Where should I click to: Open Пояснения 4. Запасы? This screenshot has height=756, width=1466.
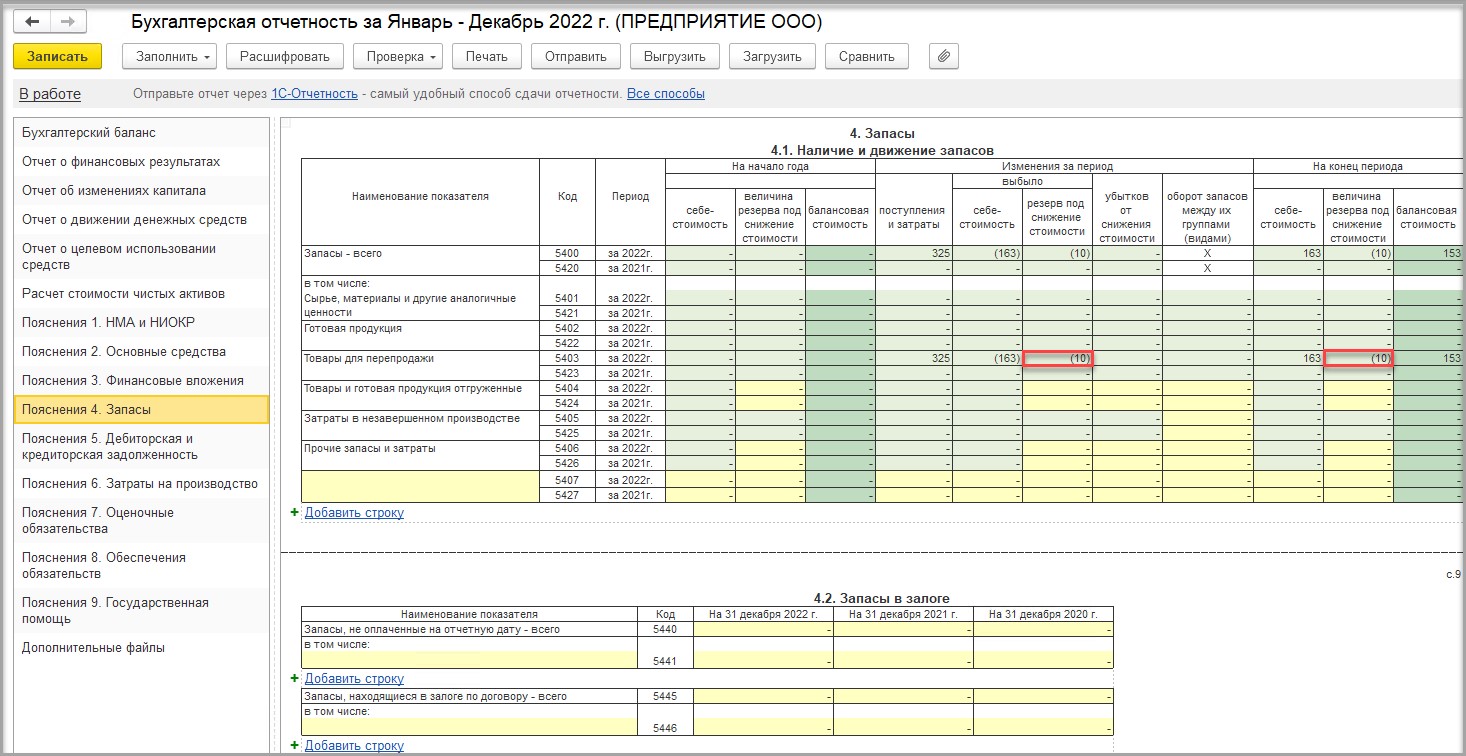pyautogui.click(x=141, y=410)
